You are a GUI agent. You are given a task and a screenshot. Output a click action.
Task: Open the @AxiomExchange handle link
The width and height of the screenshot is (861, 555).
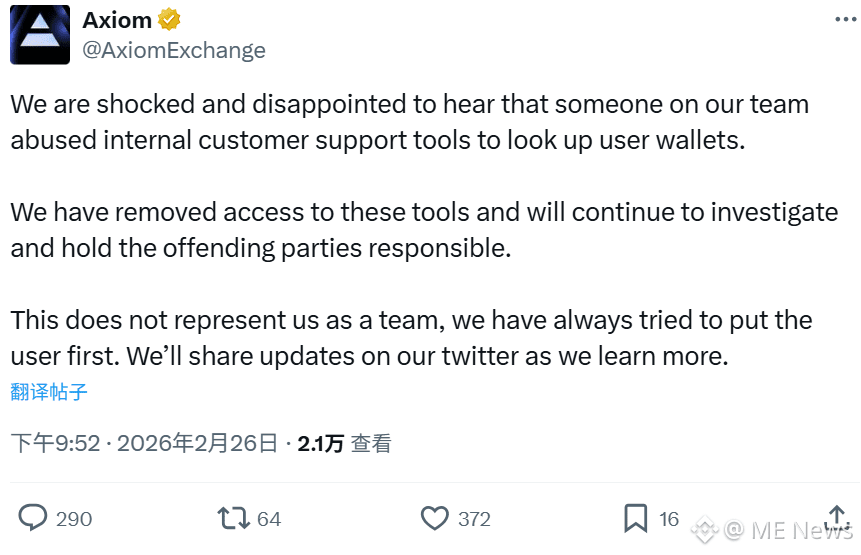(173, 50)
